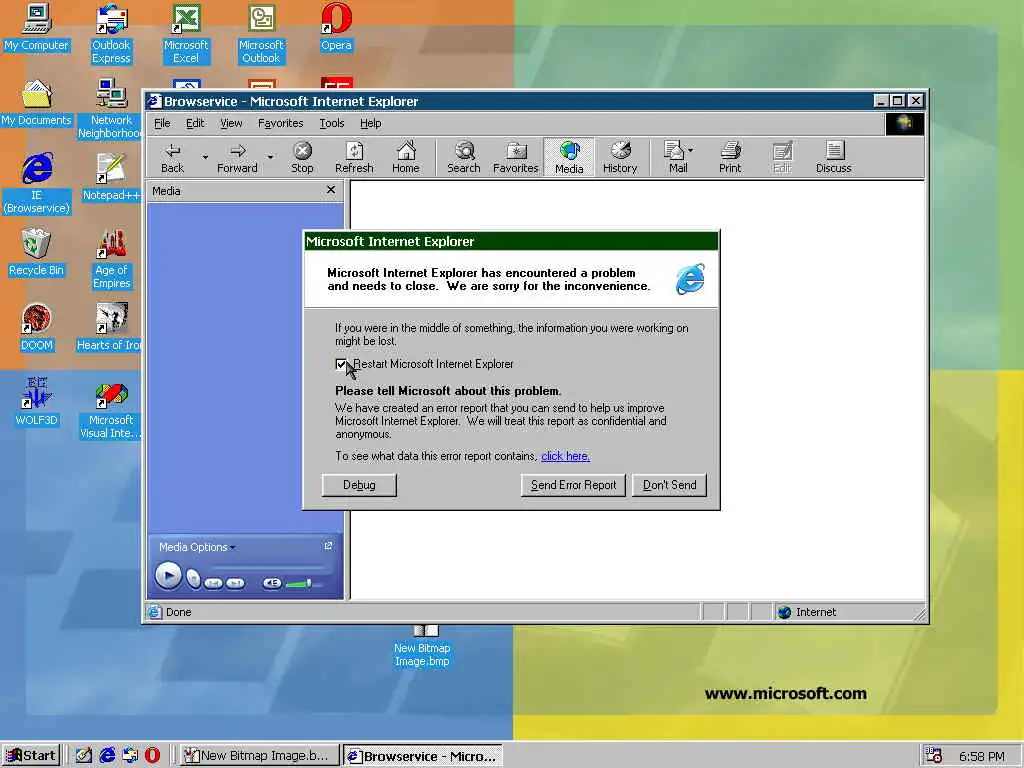Image resolution: width=1024 pixels, height=768 pixels.
Task: Click the Don't Send button
Action: (x=669, y=485)
